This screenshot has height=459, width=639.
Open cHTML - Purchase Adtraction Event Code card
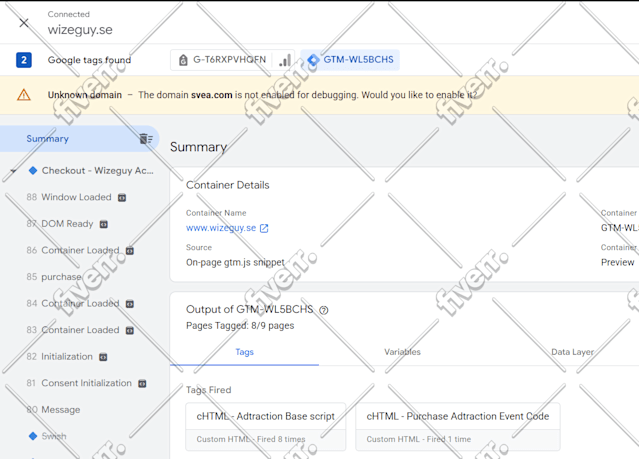click(458, 426)
